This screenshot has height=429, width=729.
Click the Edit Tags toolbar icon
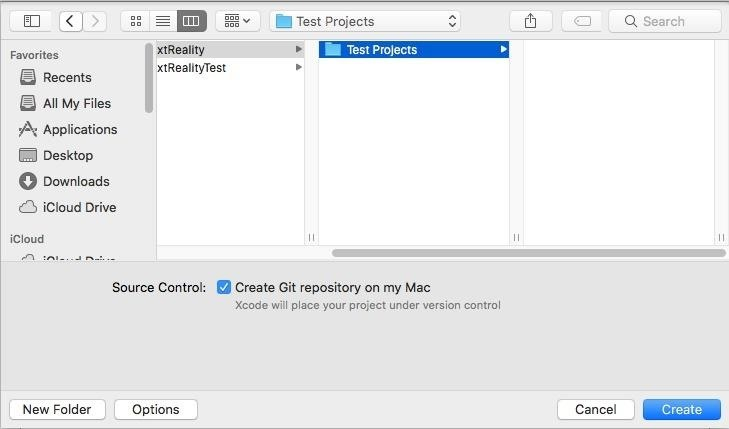click(x=582, y=20)
